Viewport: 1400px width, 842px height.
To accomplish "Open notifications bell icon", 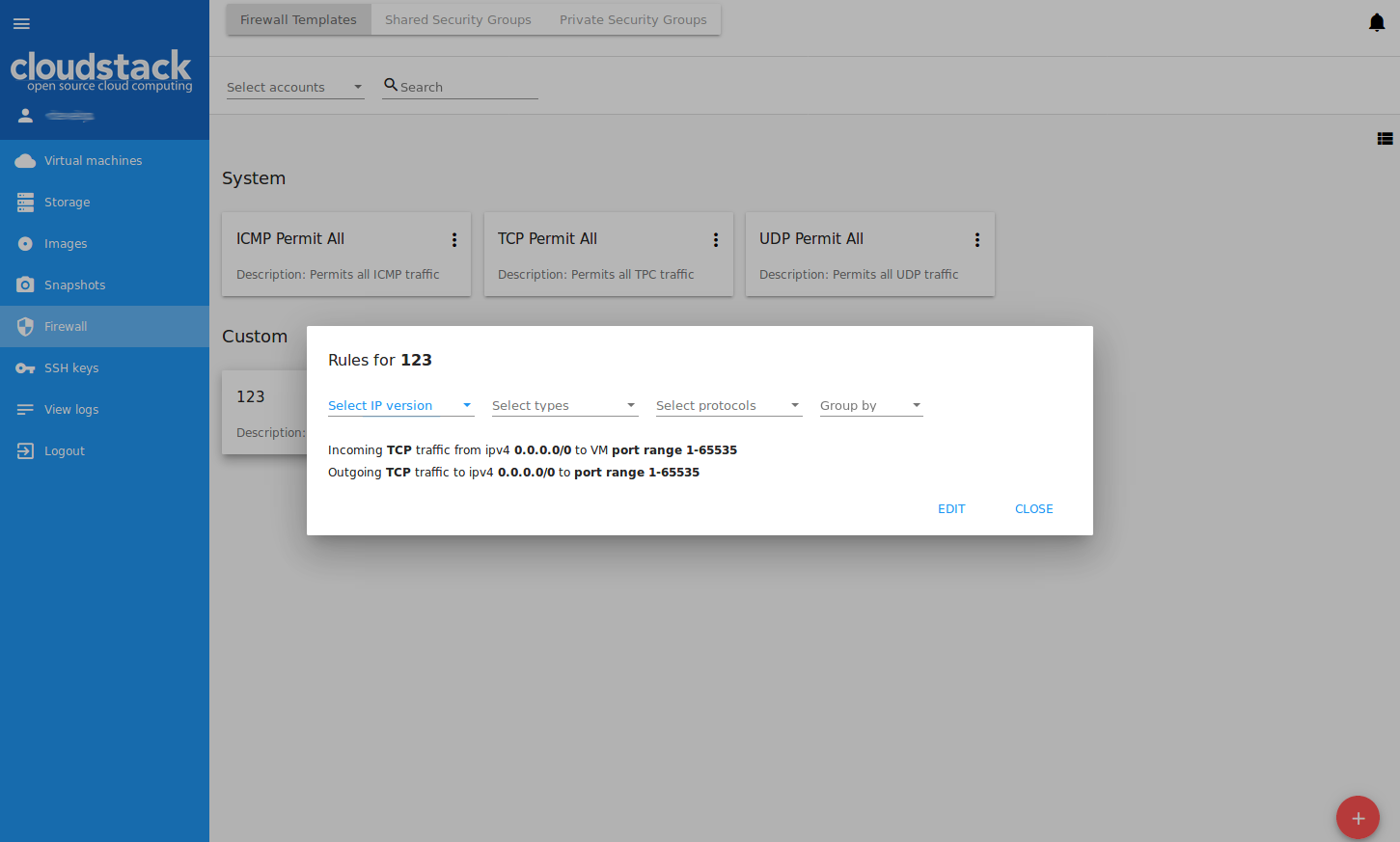I will 1377,22.
